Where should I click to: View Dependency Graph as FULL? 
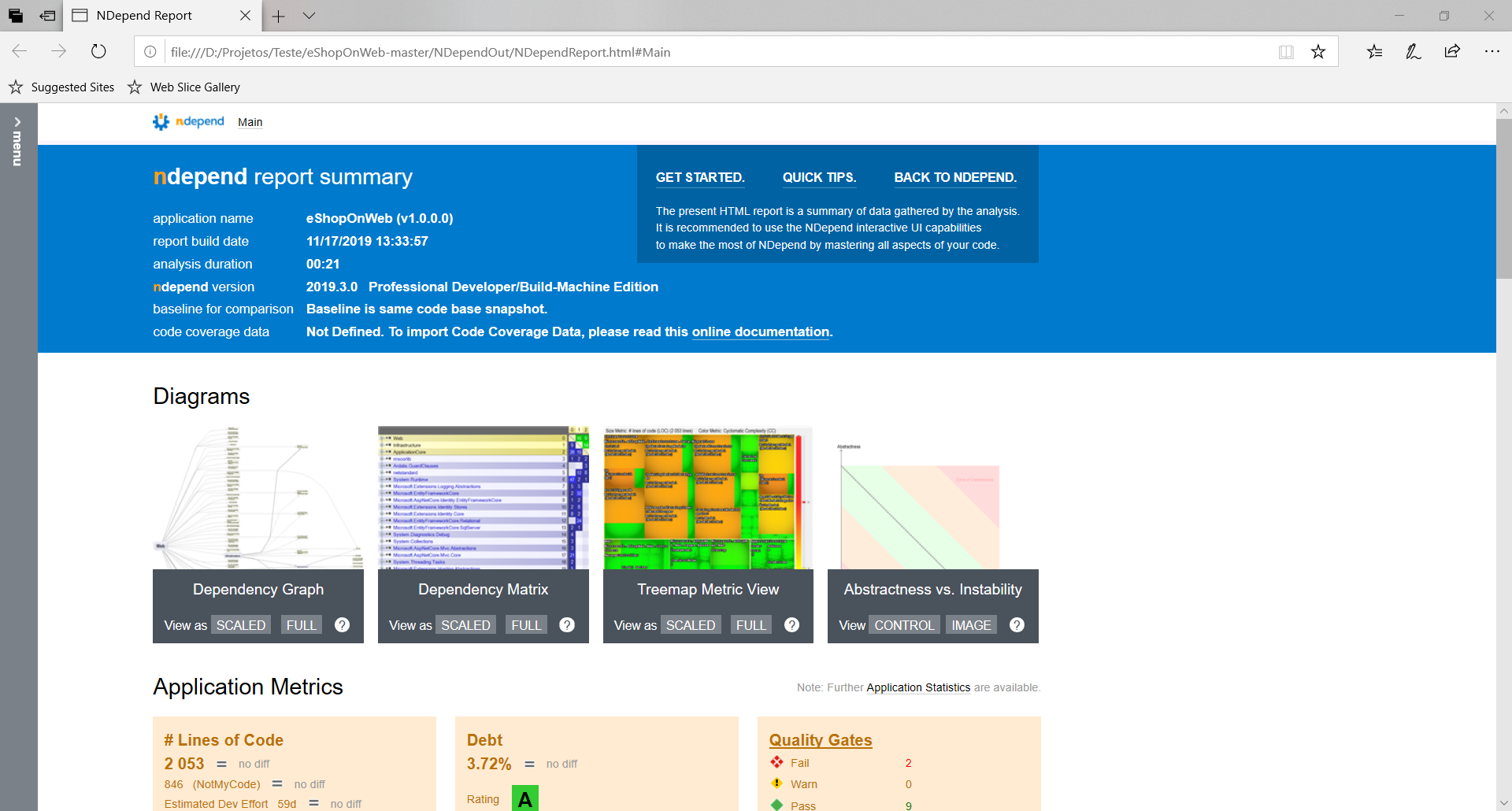pos(302,625)
